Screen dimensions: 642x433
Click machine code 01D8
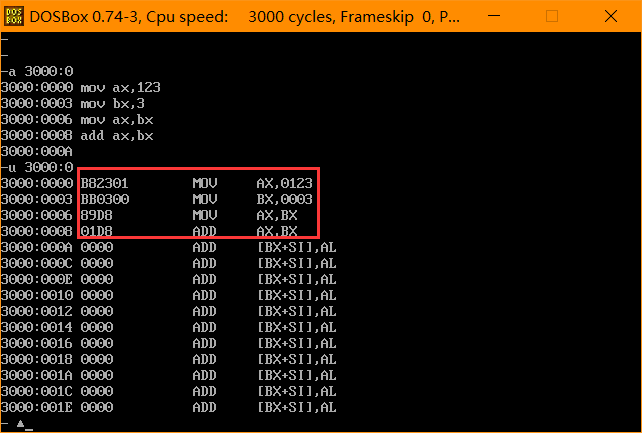[97, 231]
